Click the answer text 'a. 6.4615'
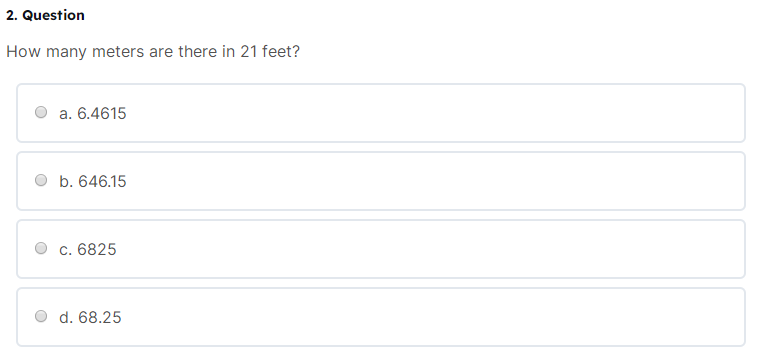763x360 pixels. click(92, 113)
